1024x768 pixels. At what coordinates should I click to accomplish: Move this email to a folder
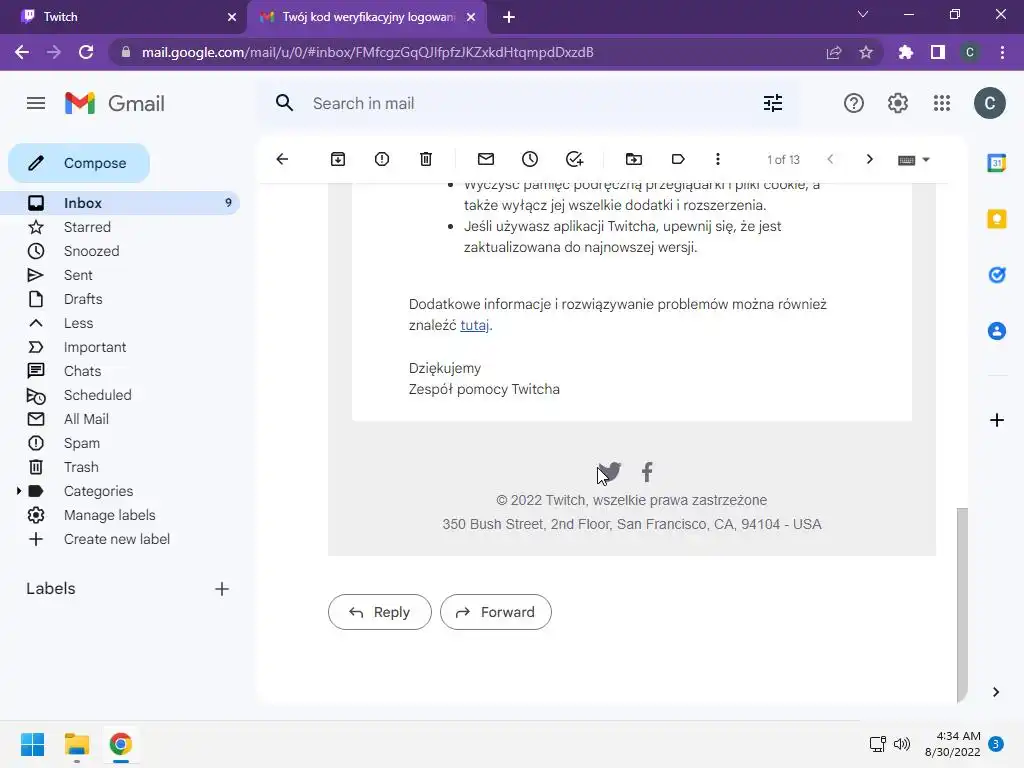(633, 159)
